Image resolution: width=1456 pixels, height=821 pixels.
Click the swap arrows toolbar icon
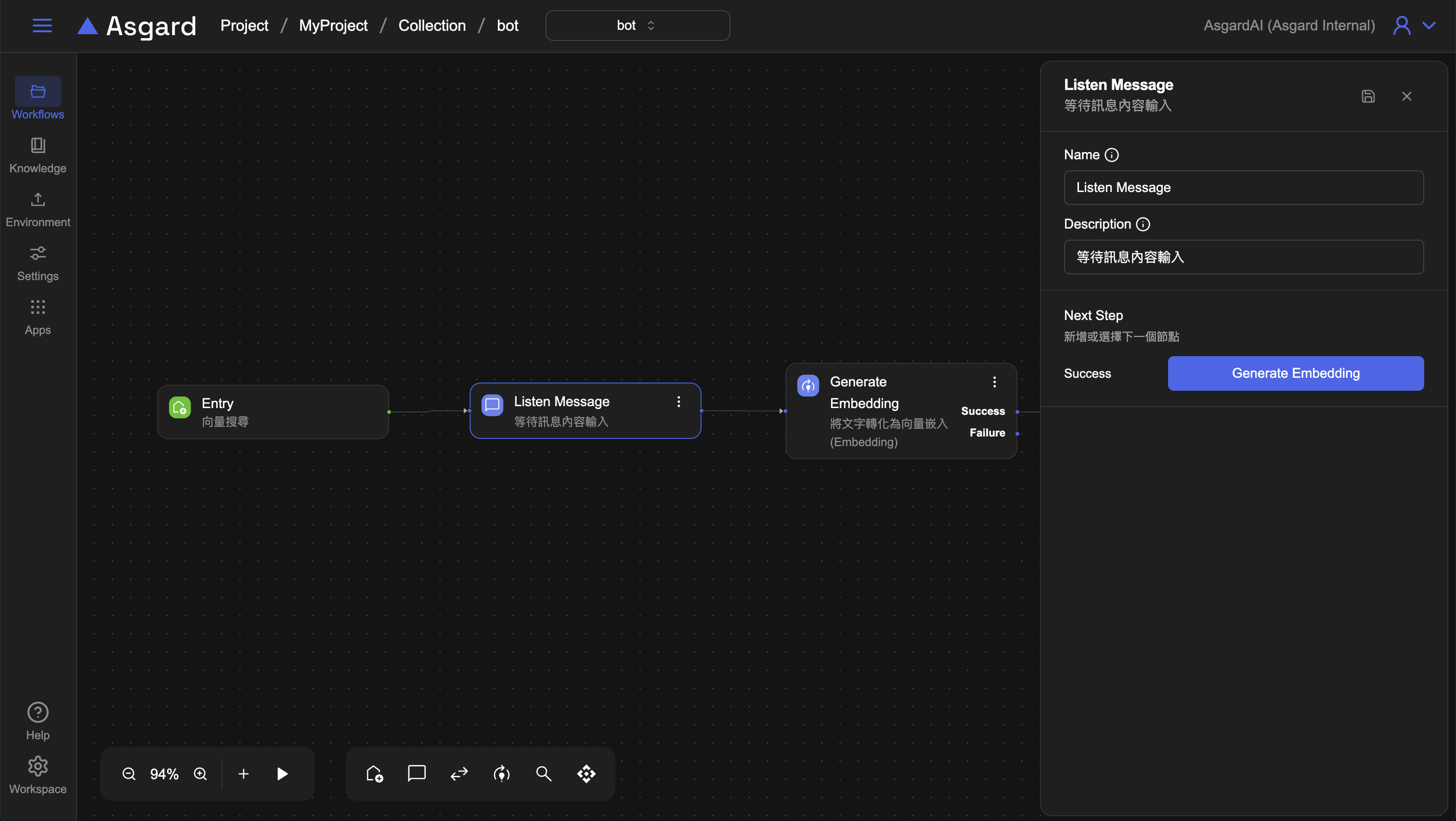pos(459,773)
